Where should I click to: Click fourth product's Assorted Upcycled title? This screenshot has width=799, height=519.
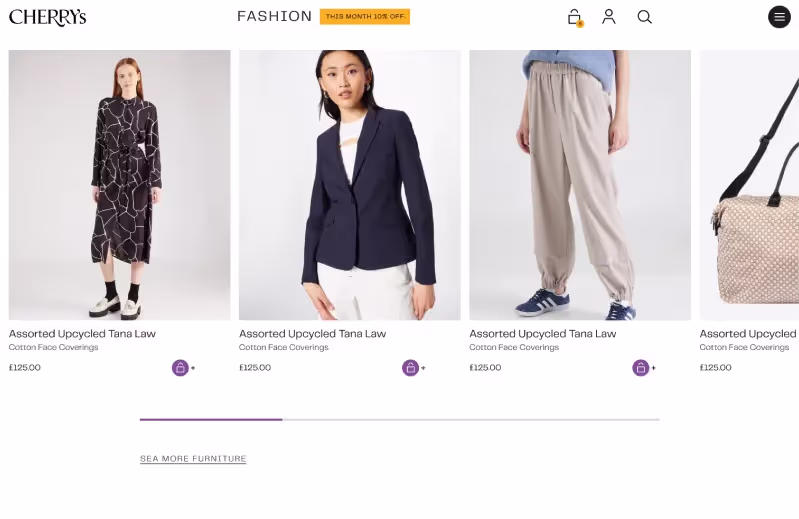point(748,334)
